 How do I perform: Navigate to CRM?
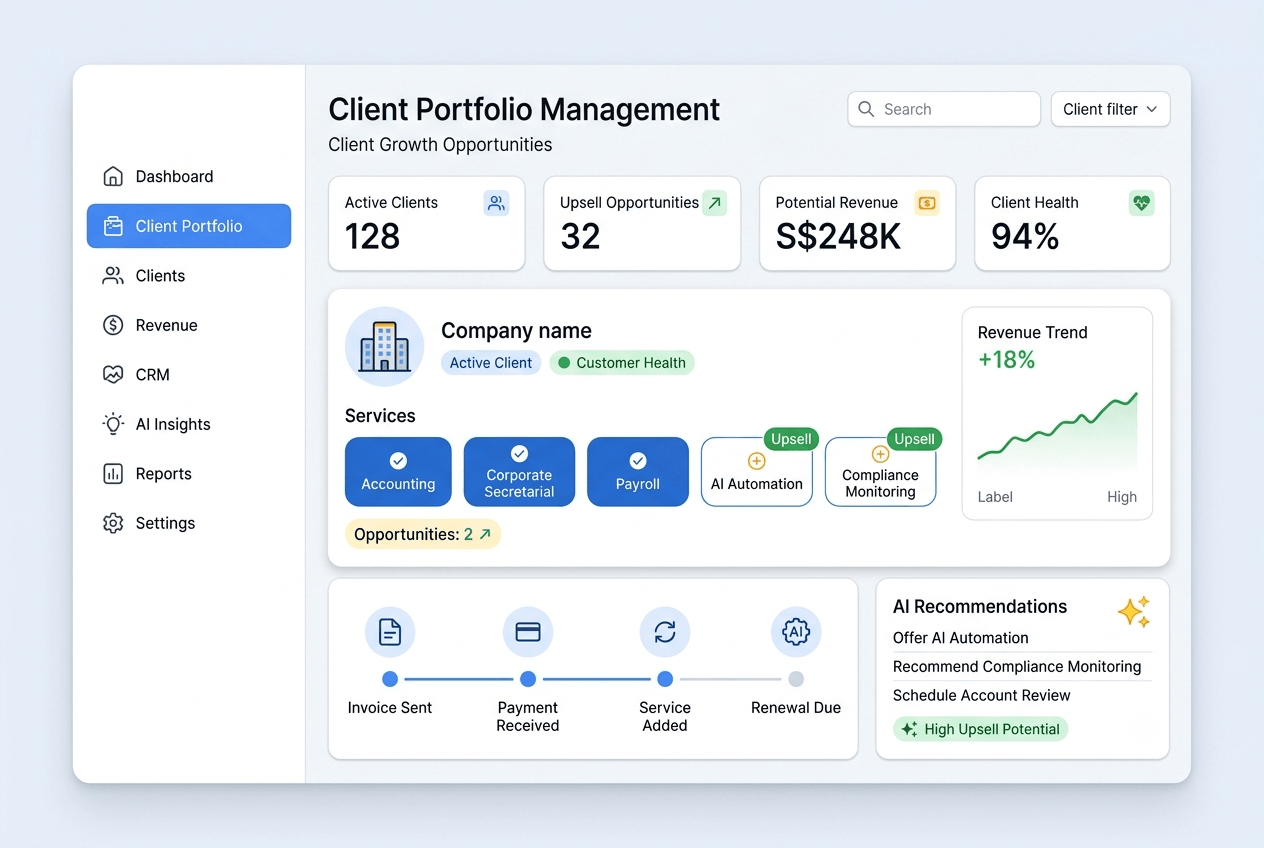[x=189, y=375]
